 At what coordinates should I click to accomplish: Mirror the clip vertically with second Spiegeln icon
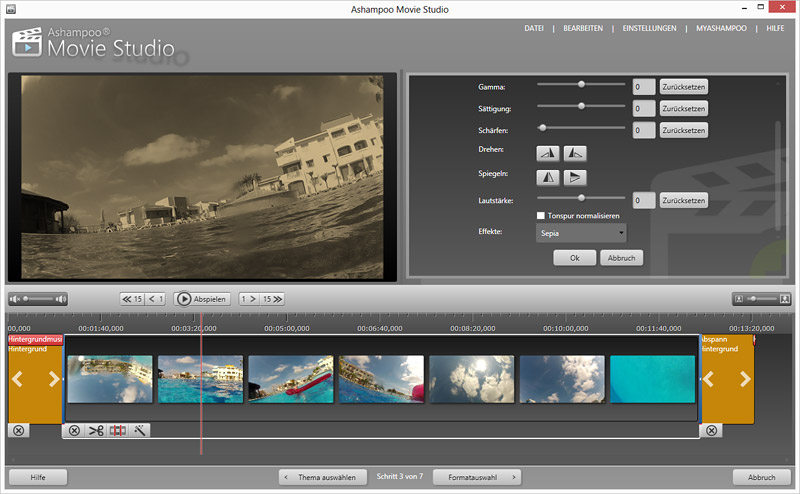coord(575,177)
